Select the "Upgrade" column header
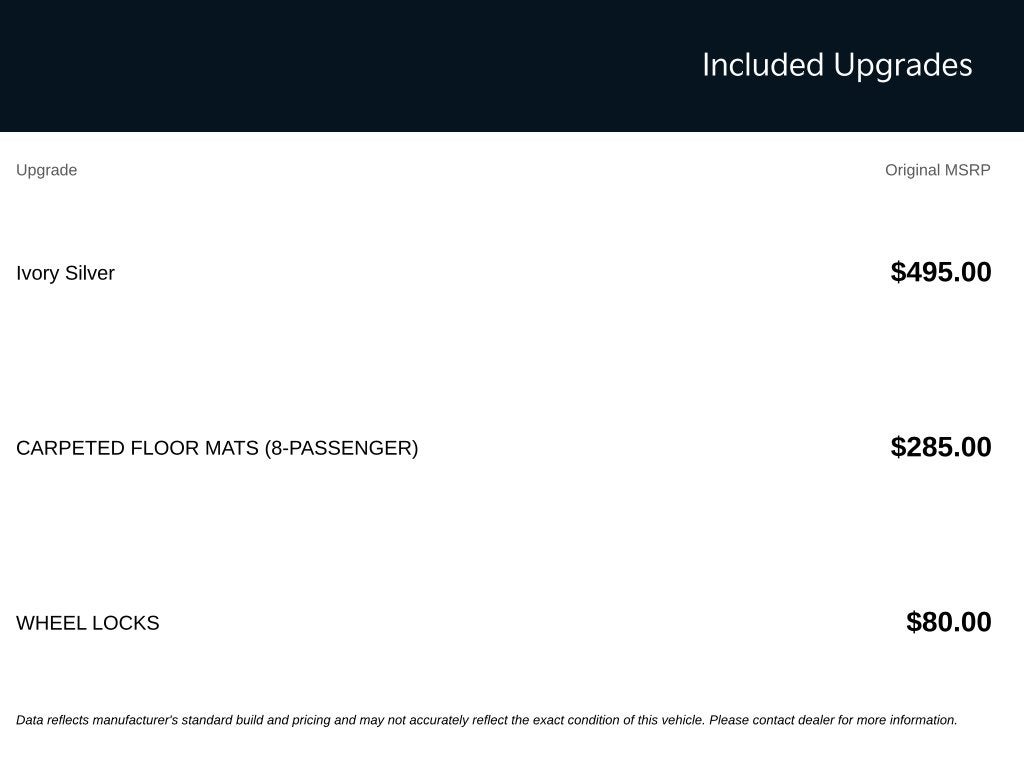The height and width of the screenshot is (768, 1024). point(46,170)
